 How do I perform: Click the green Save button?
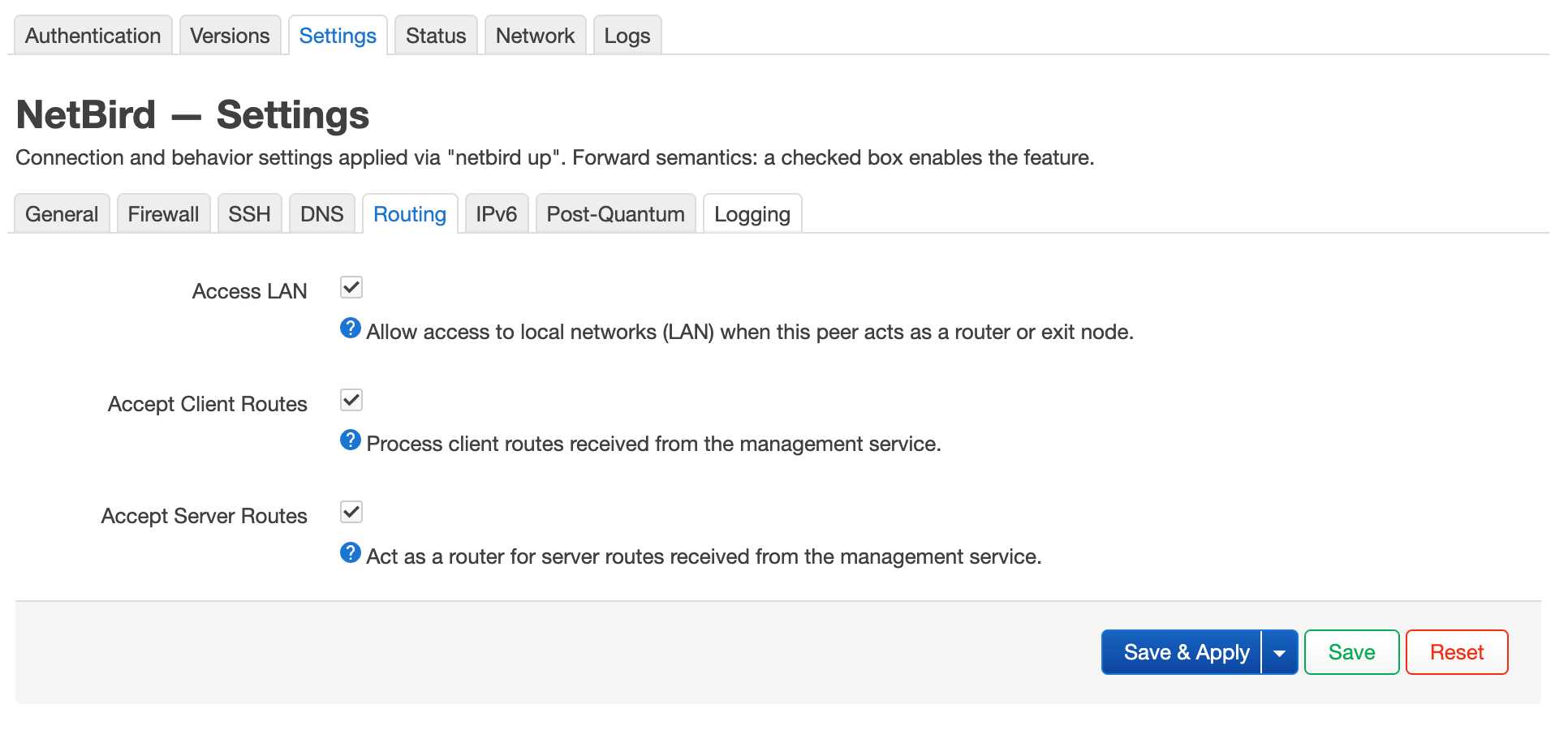tap(1352, 652)
